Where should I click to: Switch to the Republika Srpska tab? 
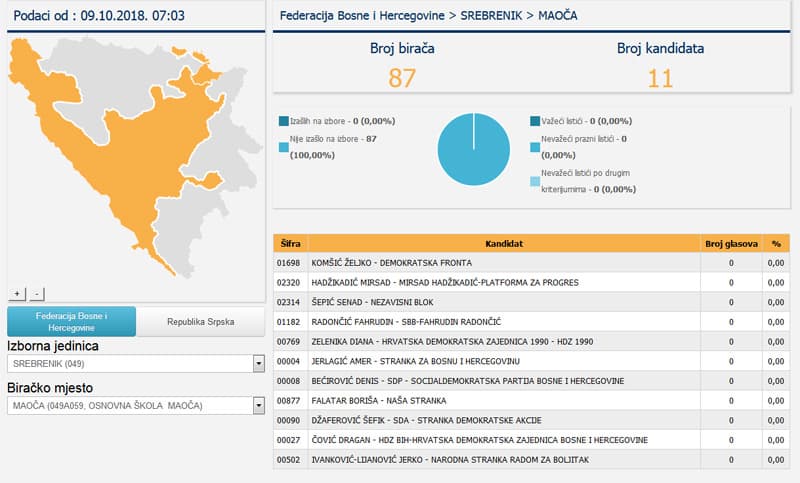(x=201, y=321)
